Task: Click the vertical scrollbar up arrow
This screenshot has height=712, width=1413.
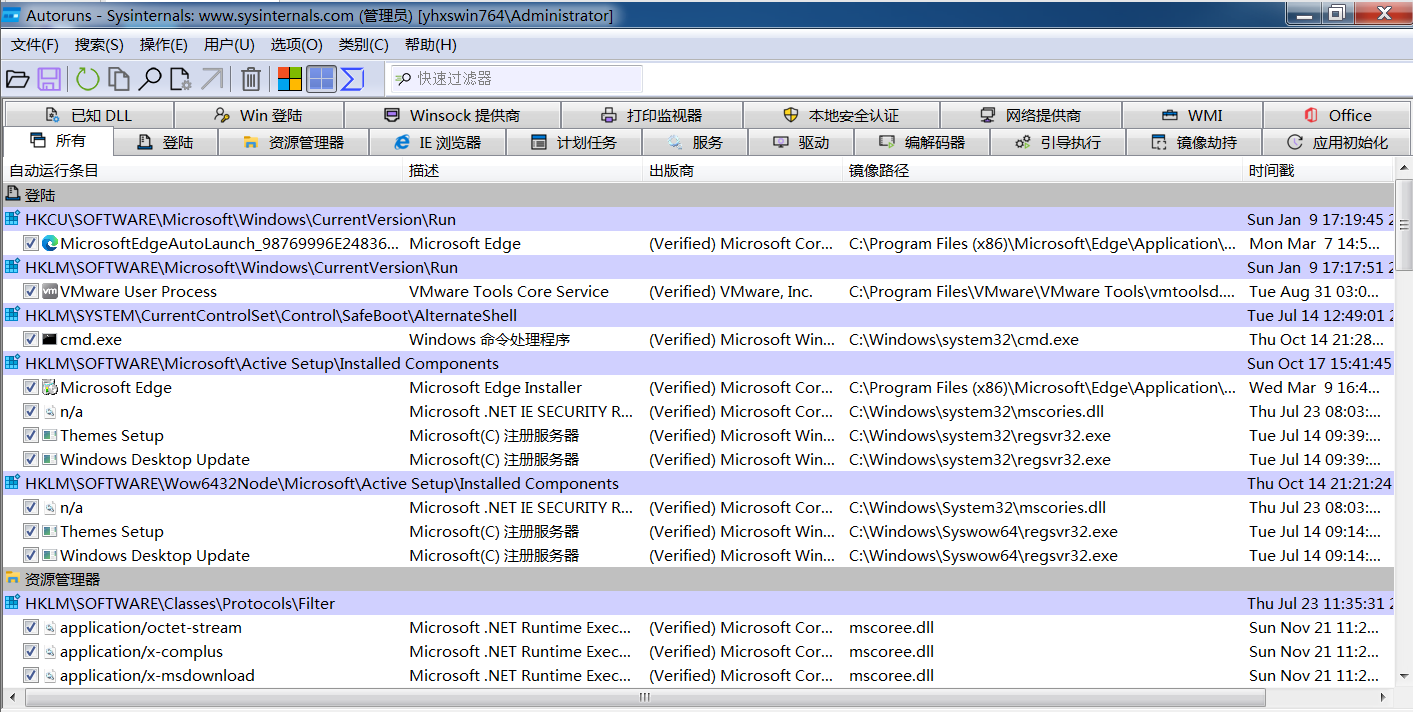Action: [1402, 171]
